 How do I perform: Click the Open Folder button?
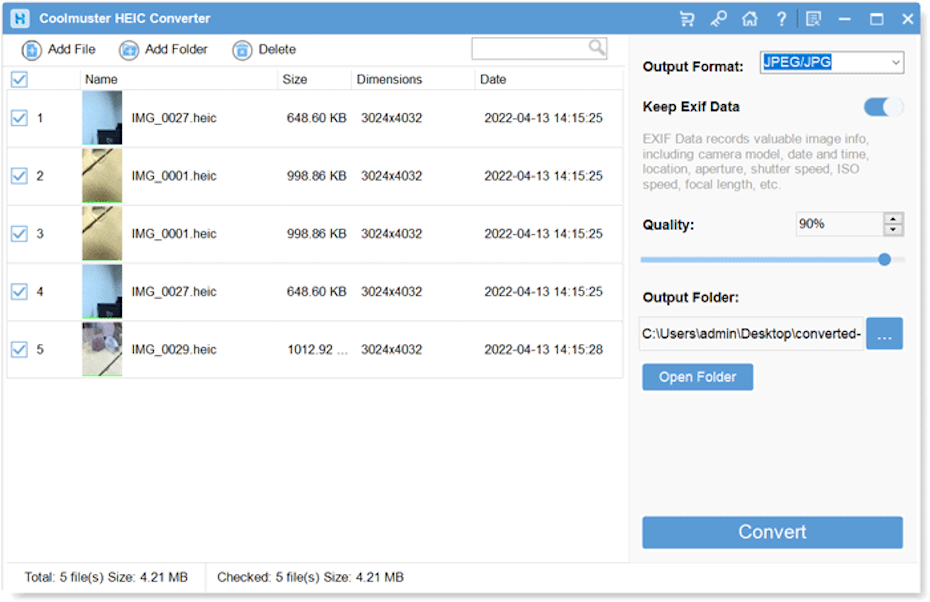tap(698, 377)
